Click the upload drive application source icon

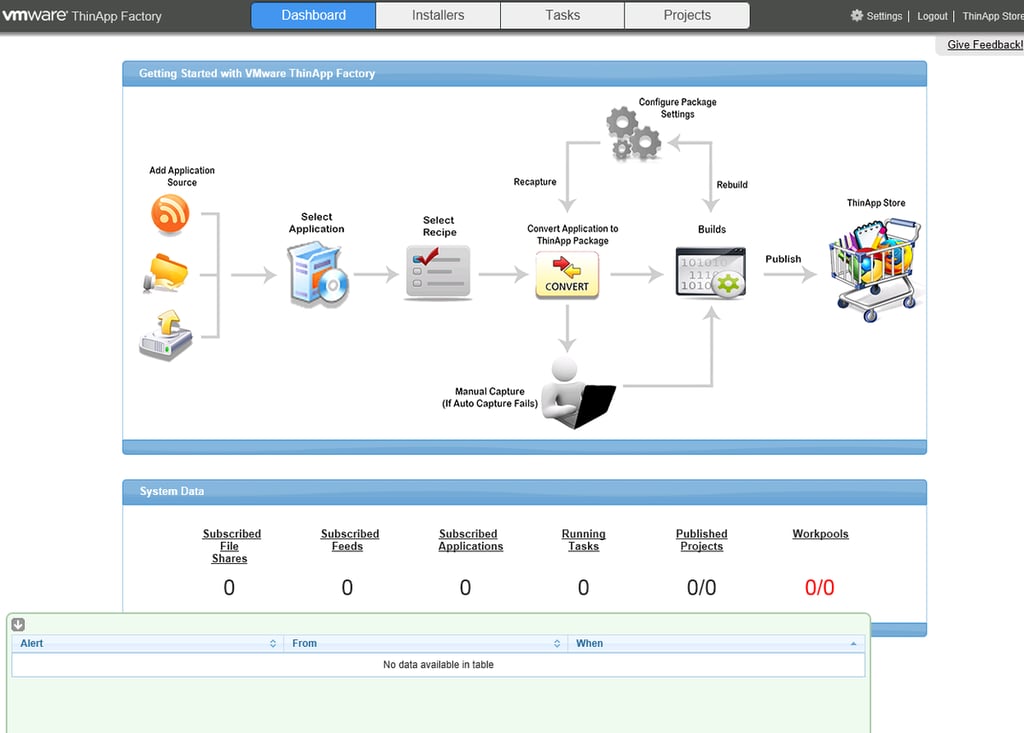pos(166,334)
